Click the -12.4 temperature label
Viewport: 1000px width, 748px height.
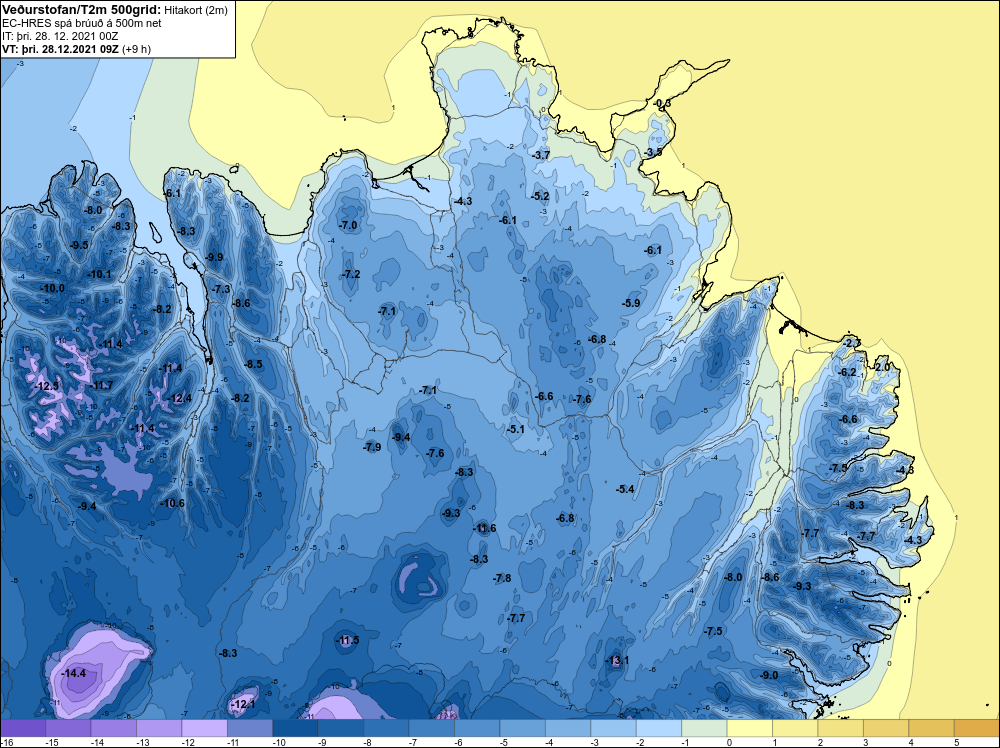(x=179, y=399)
